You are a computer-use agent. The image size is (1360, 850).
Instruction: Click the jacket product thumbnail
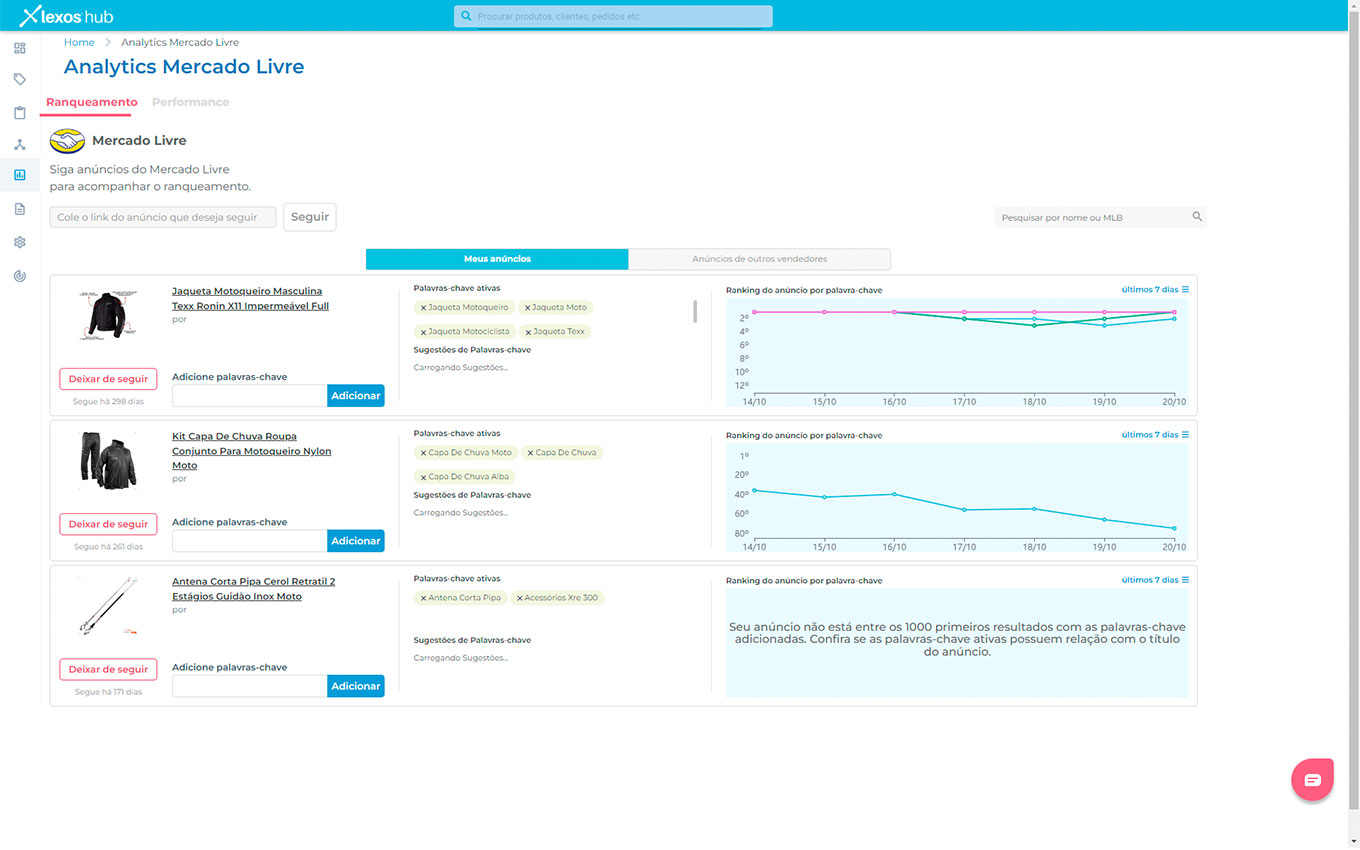point(108,316)
